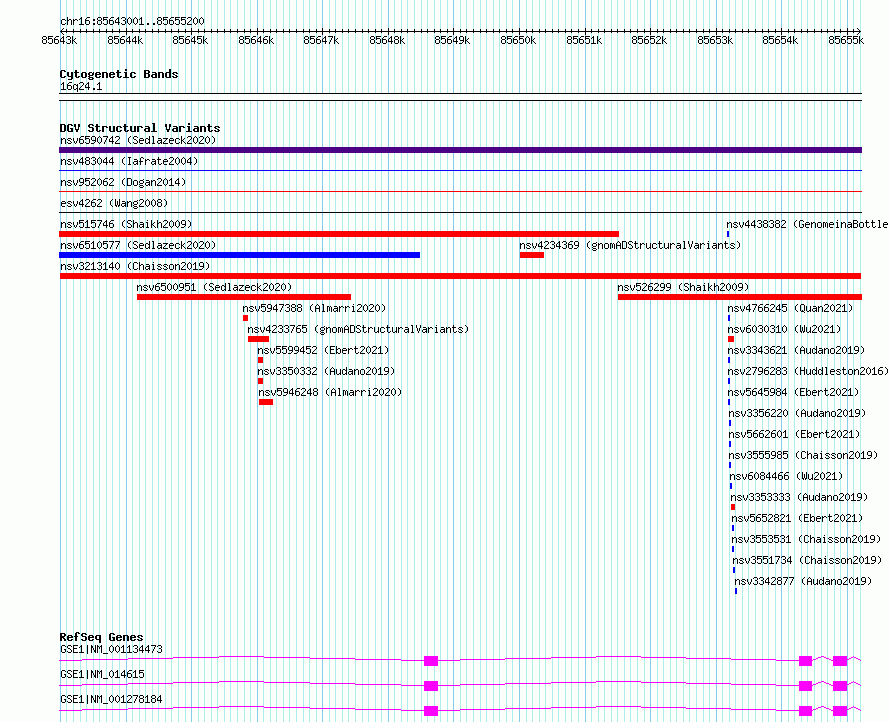Open esv4262 (Wang2008) variant entry

point(114,203)
